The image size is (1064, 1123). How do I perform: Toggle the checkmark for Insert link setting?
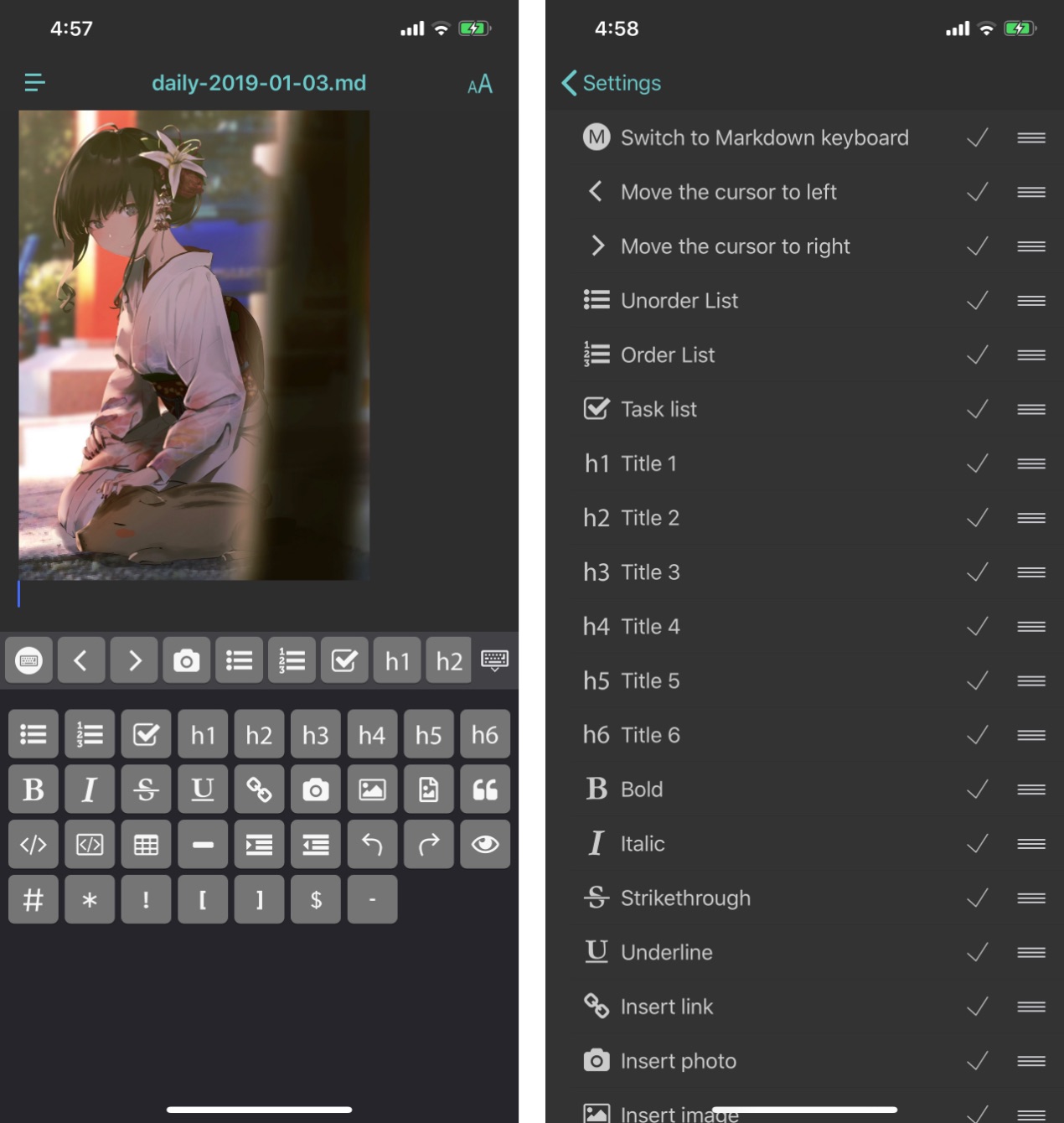click(977, 1007)
